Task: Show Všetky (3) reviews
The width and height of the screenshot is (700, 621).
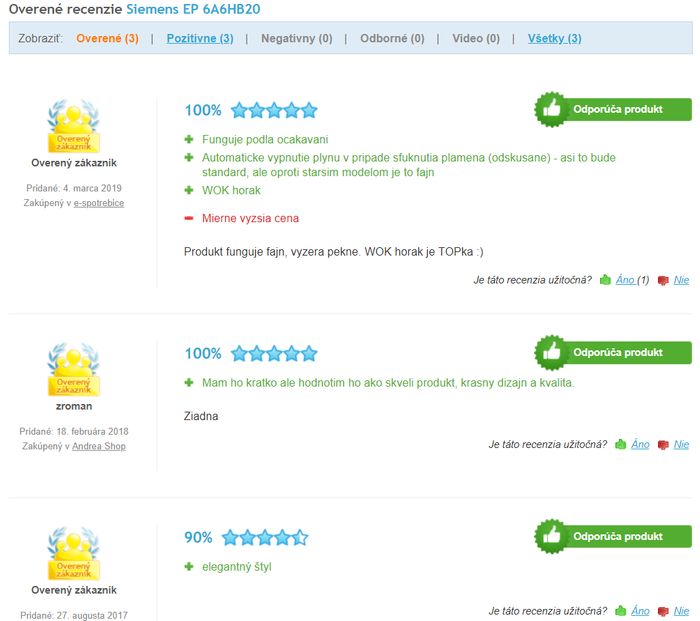Action: 554,38
